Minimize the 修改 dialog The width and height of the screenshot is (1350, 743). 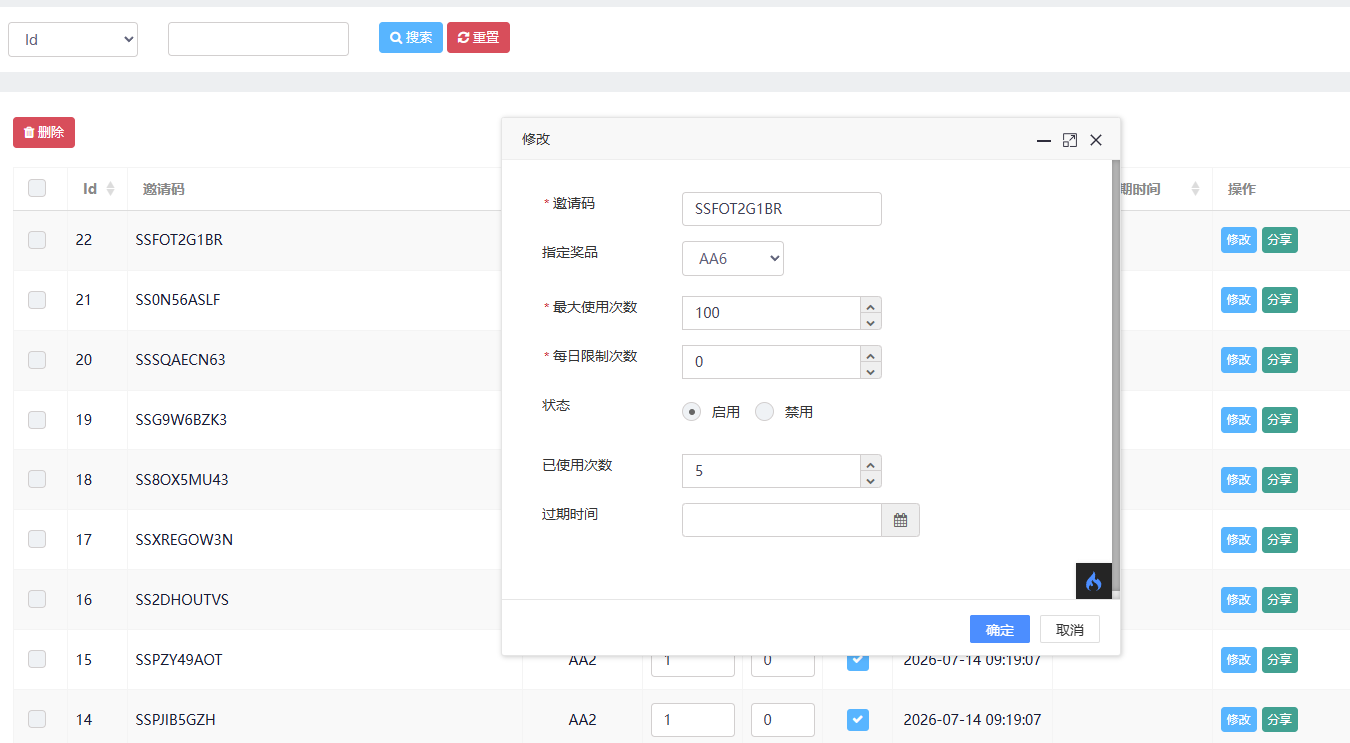tap(1044, 140)
